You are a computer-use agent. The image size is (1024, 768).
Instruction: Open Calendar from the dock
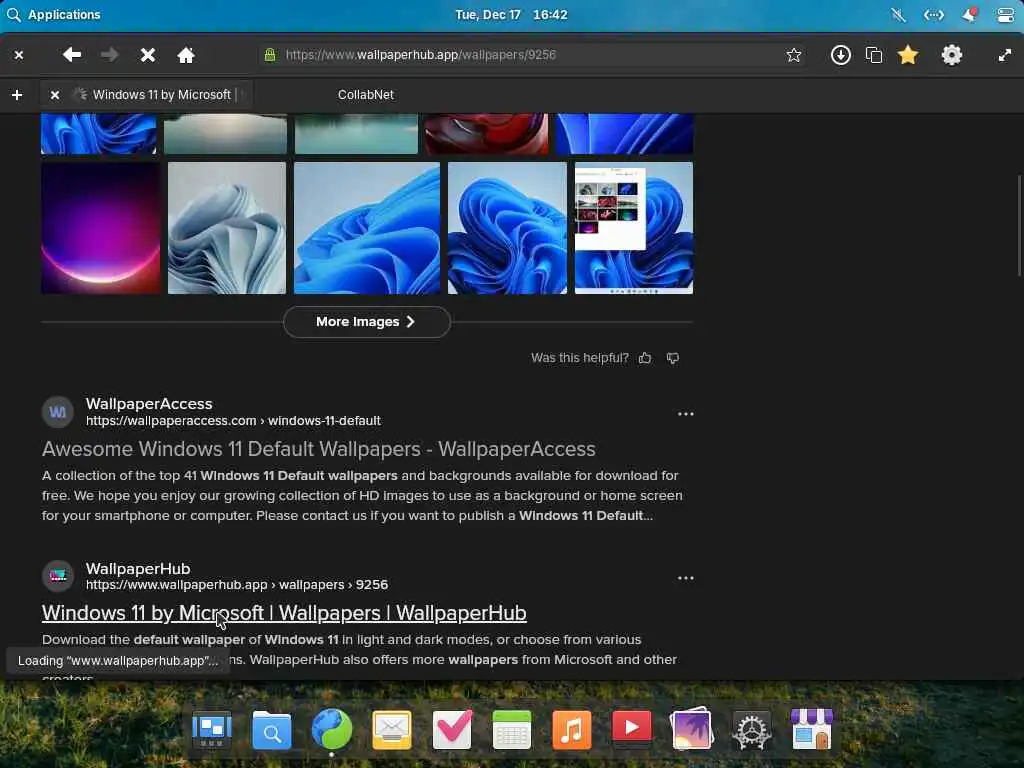pyautogui.click(x=512, y=729)
